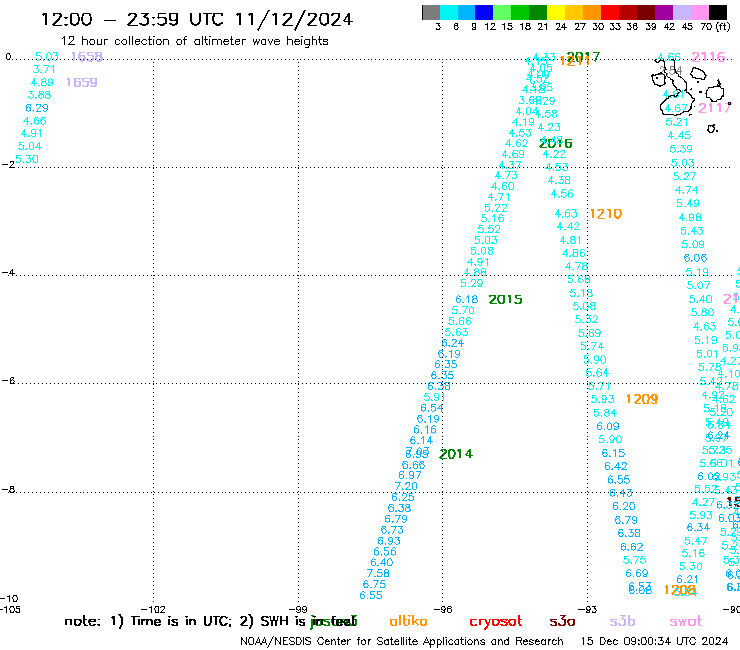Click longitude axis label -99
Viewport: 740px width, 650px height.
[x=298, y=609]
